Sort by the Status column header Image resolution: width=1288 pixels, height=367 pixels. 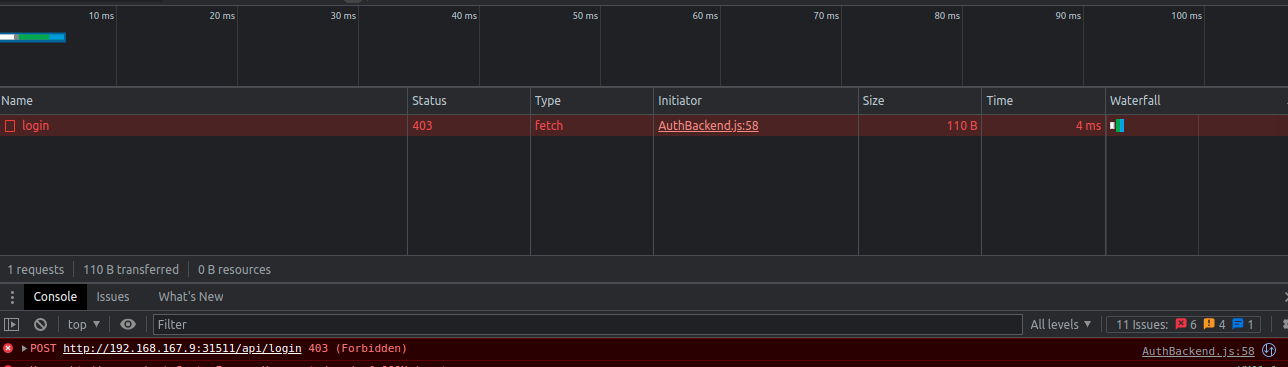[469, 101]
